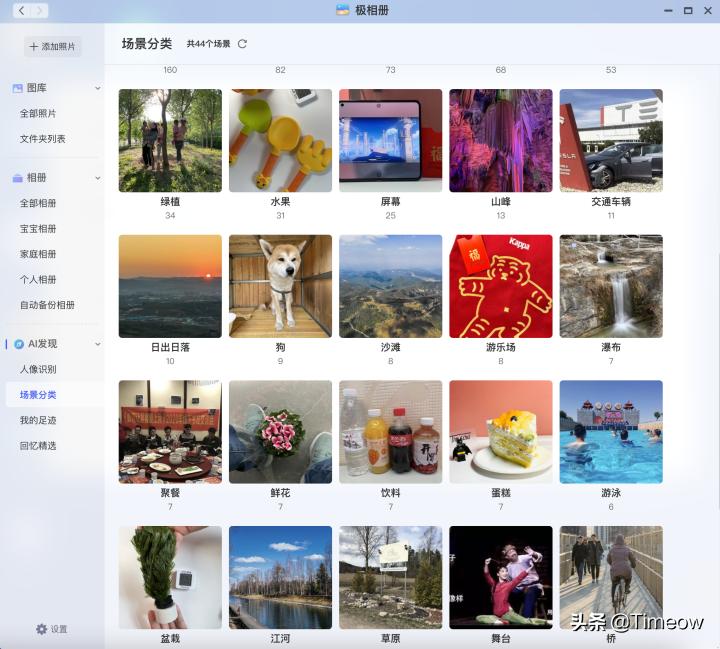720x649 pixels.
Task: Maximize the 极相册 window
Action: pos(688,11)
